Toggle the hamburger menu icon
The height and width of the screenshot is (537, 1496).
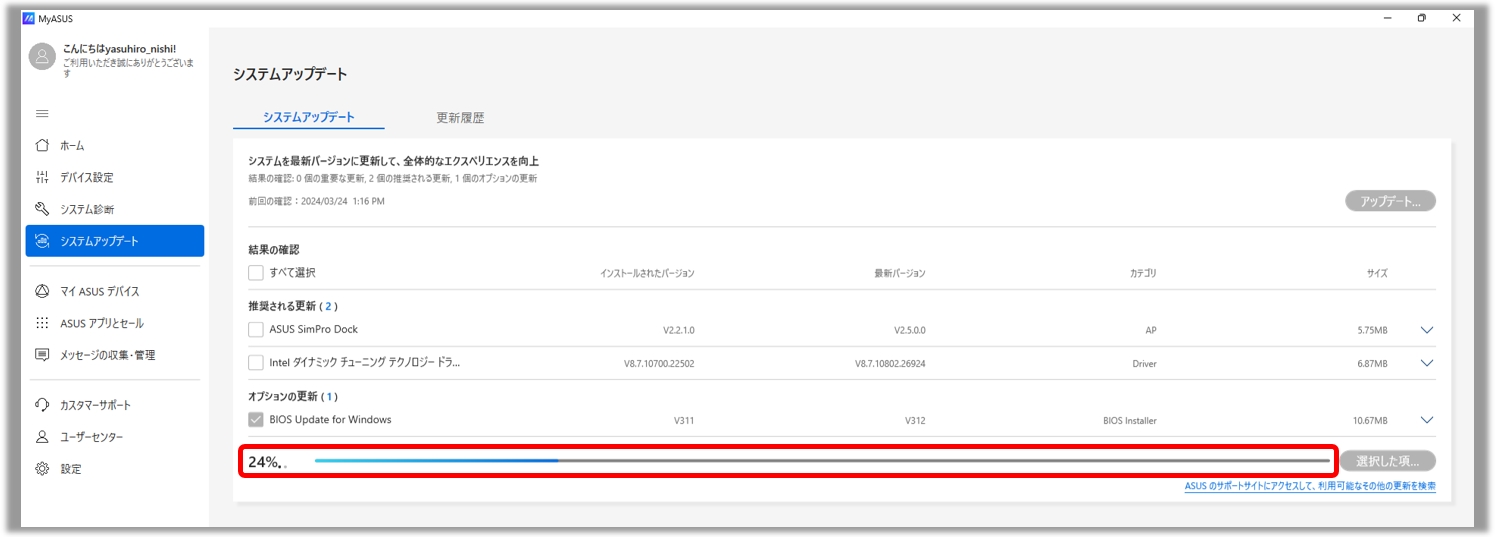(x=42, y=113)
